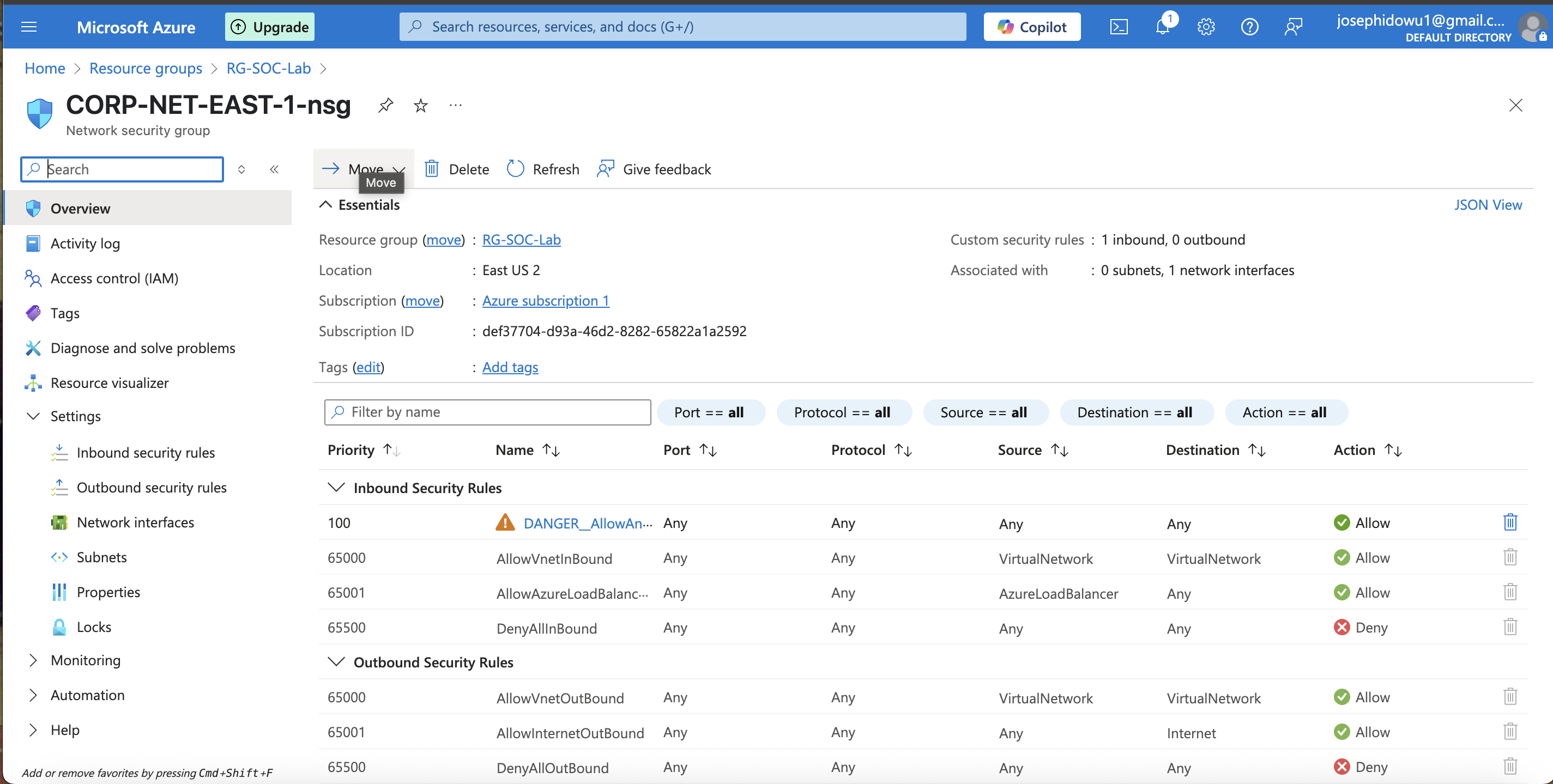Open Cloud Shell terminal icon
1553x784 pixels.
pyautogui.click(x=1119, y=27)
